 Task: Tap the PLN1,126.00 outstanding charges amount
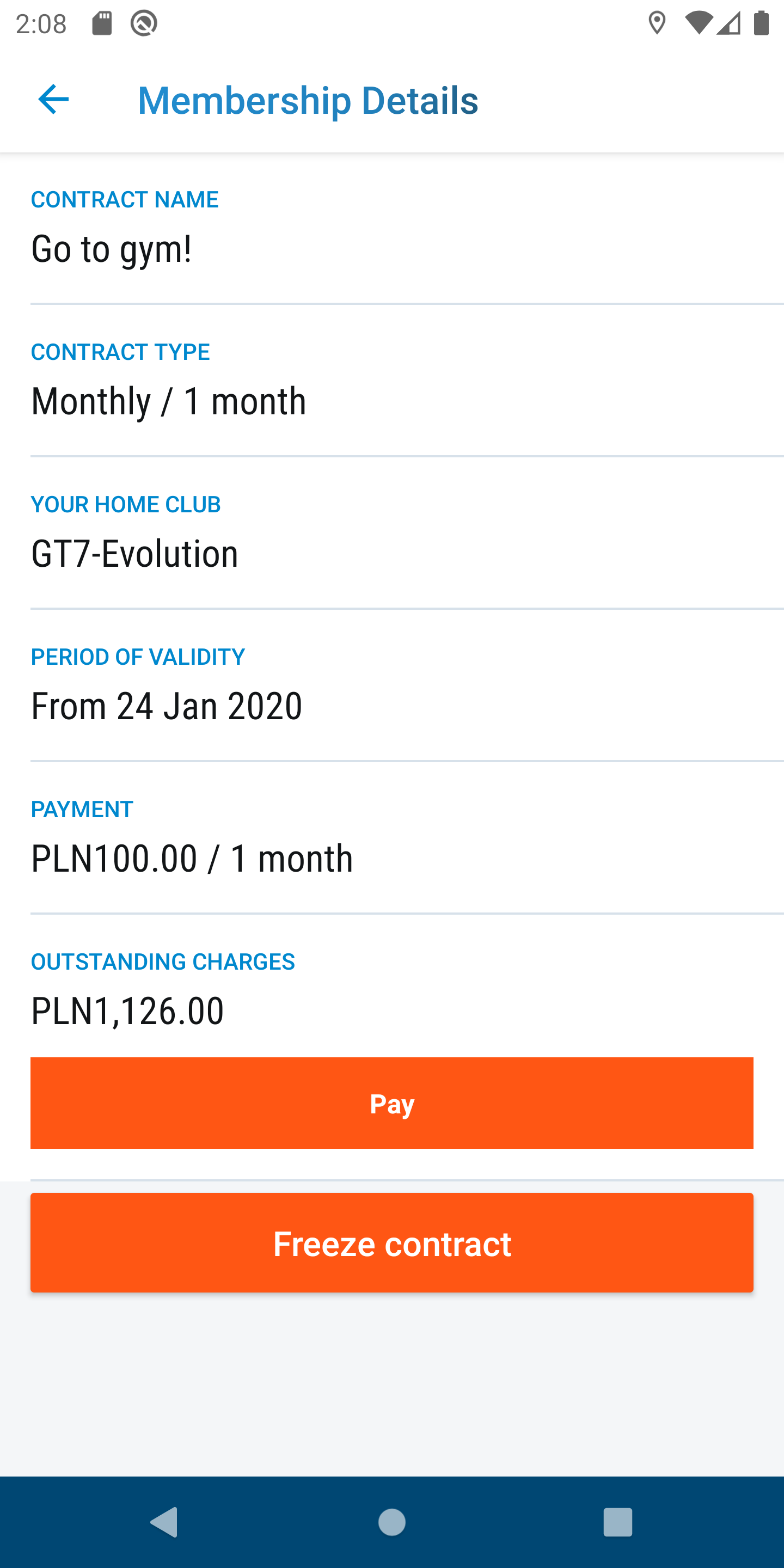click(127, 1011)
